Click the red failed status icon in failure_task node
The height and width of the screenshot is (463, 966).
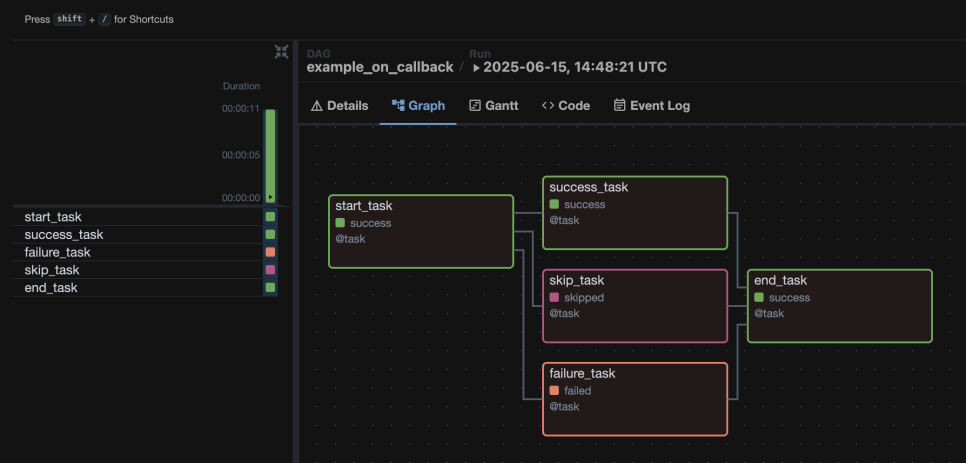point(554,390)
